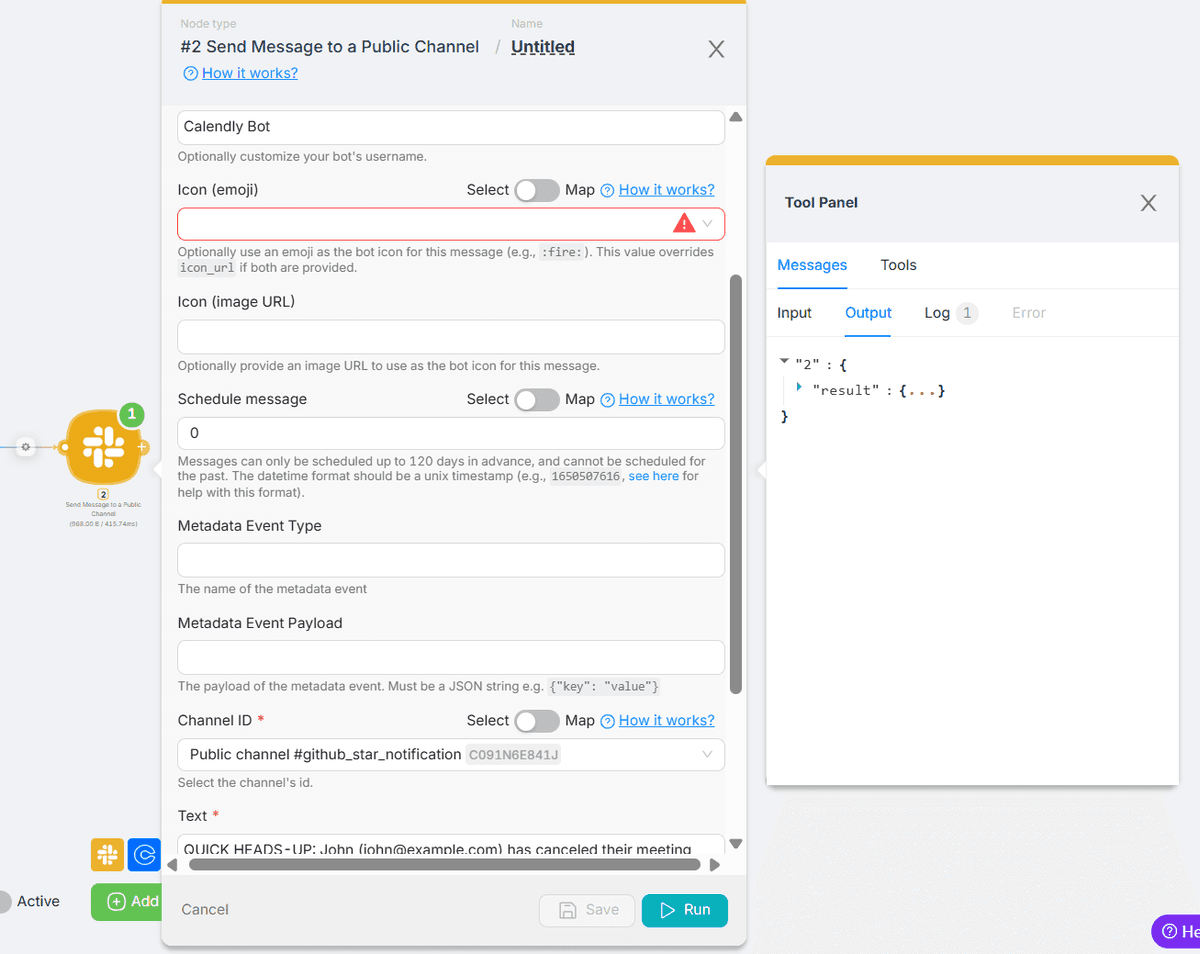This screenshot has height=954, width=1200.
Task: Expand the "result" node in the JSON output
Action: click(x=799, y=387)
